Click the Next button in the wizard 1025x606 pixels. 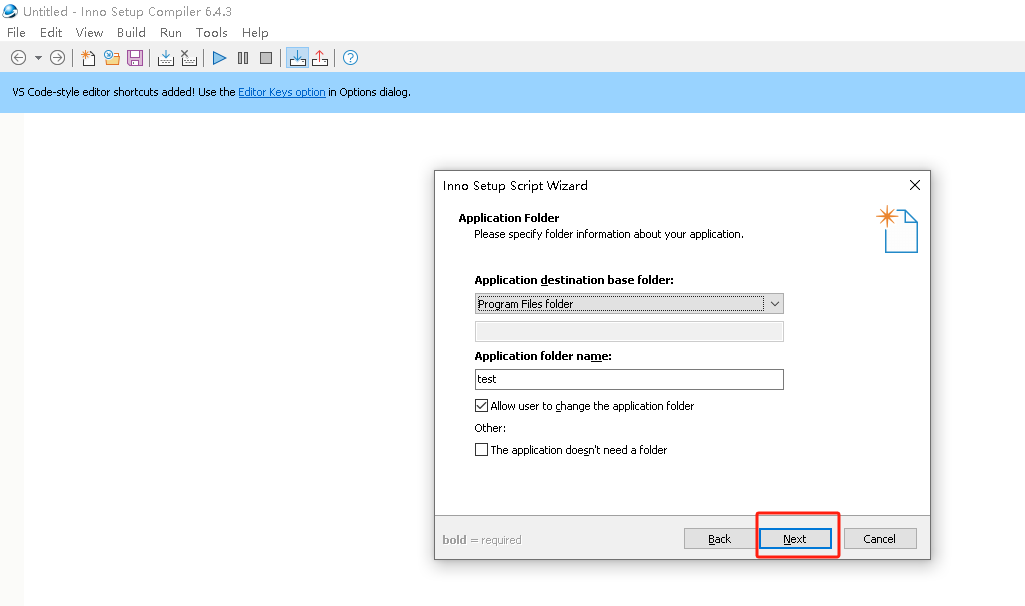[x=796, y=538]
